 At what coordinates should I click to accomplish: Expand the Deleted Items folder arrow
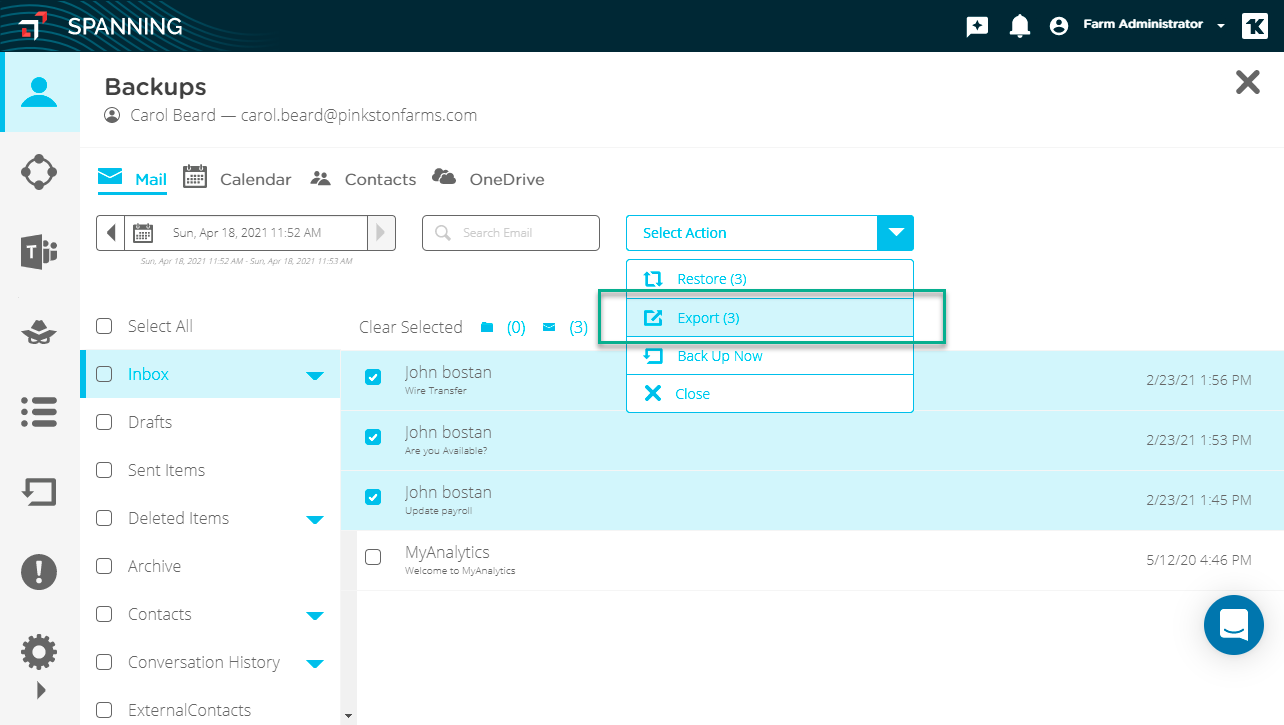pyautogui.click(x=315, y=520)
